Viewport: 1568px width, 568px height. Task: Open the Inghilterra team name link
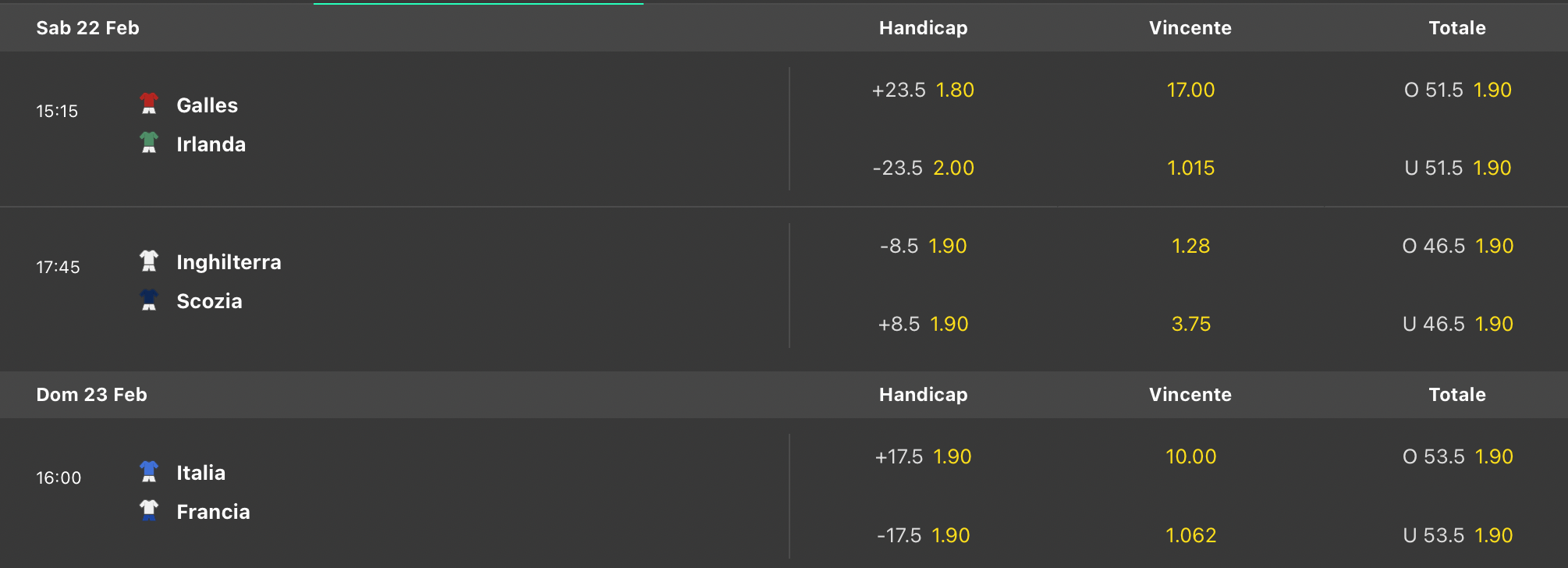tap(229, 262)
